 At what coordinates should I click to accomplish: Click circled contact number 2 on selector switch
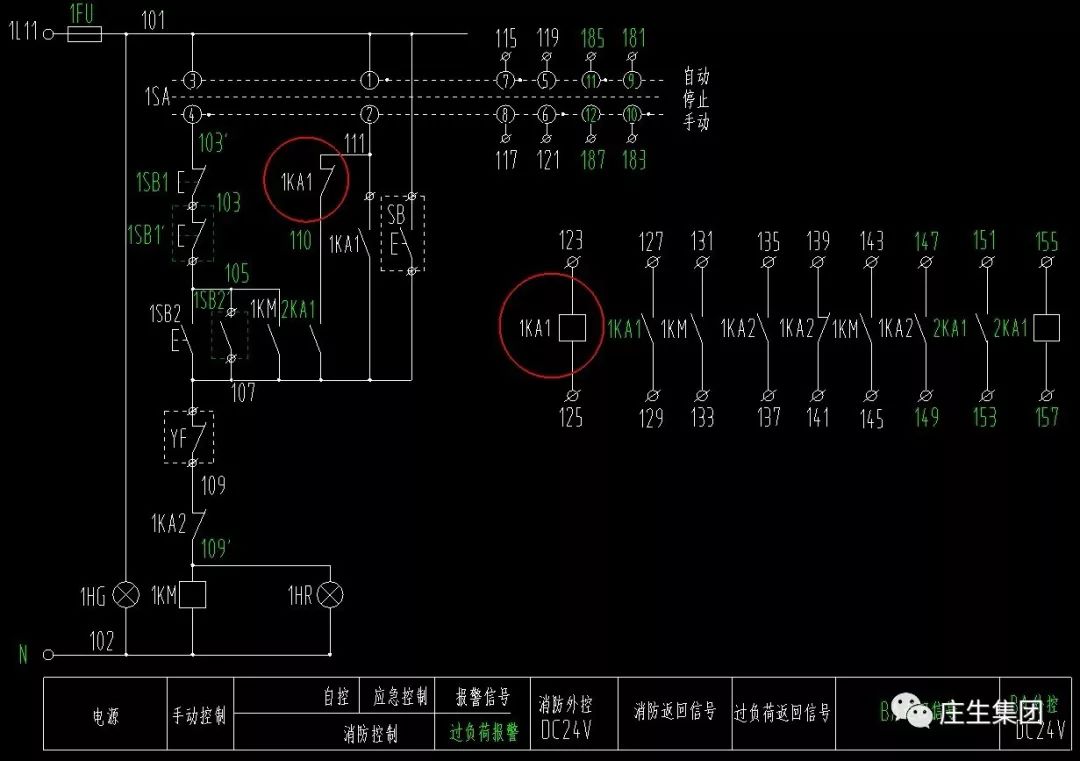point(370,114)
